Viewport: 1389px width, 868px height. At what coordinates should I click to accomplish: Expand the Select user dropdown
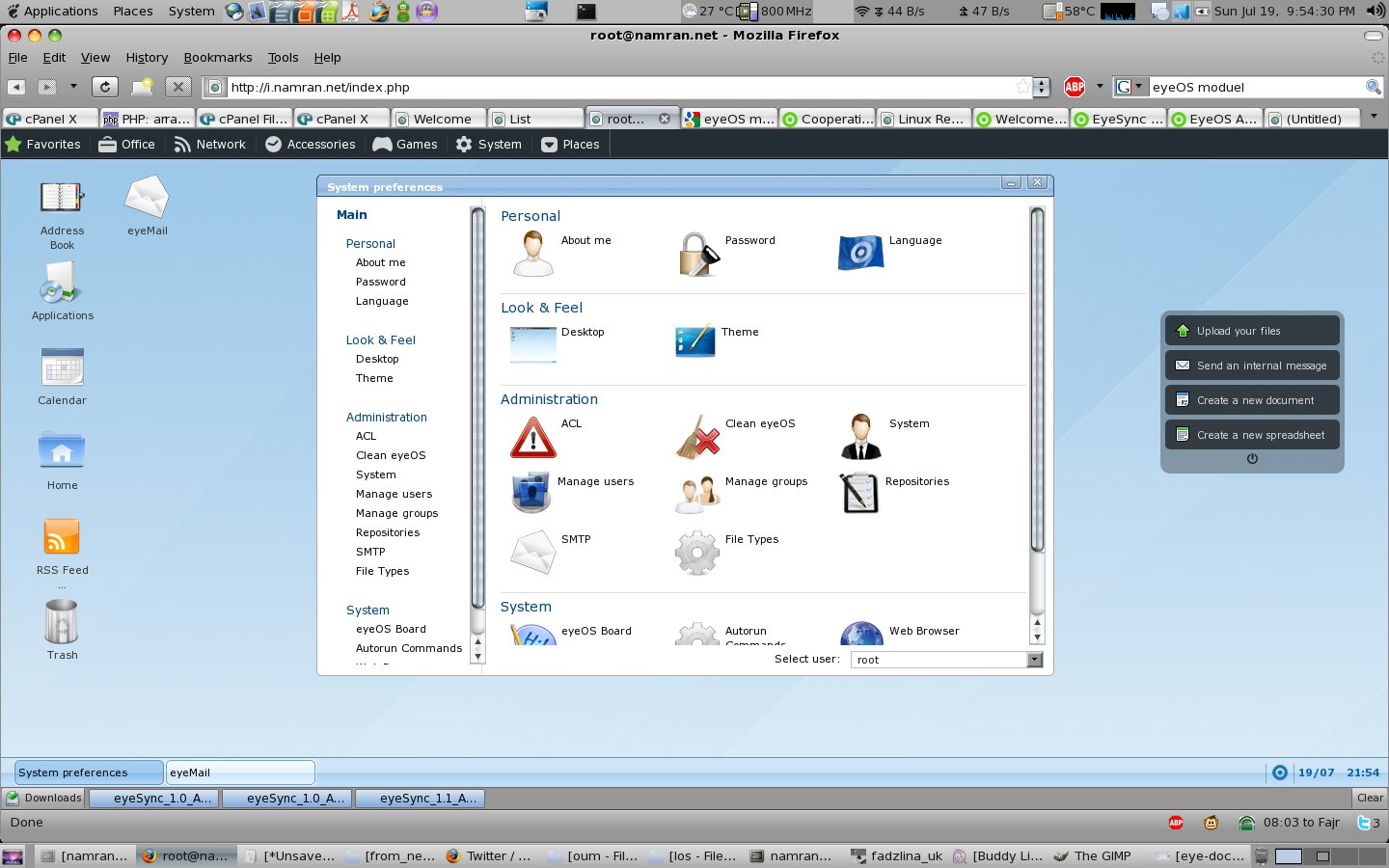pos(1035,660)
